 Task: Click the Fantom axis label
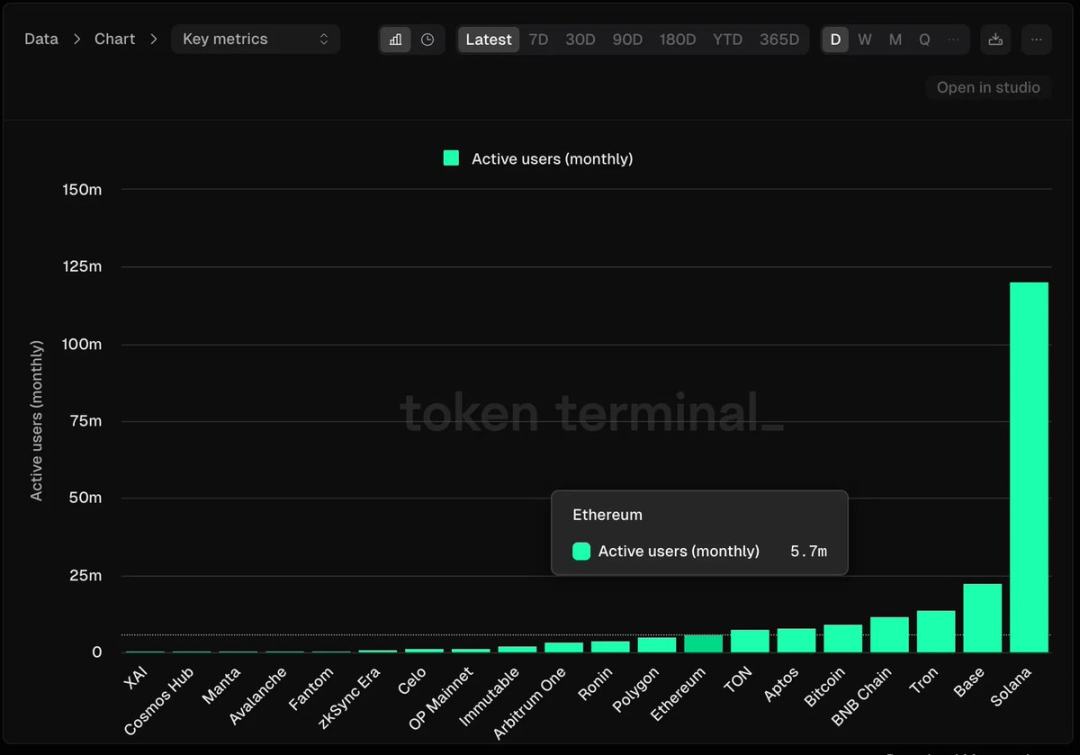pyautogui.click(x=311, y=688)
